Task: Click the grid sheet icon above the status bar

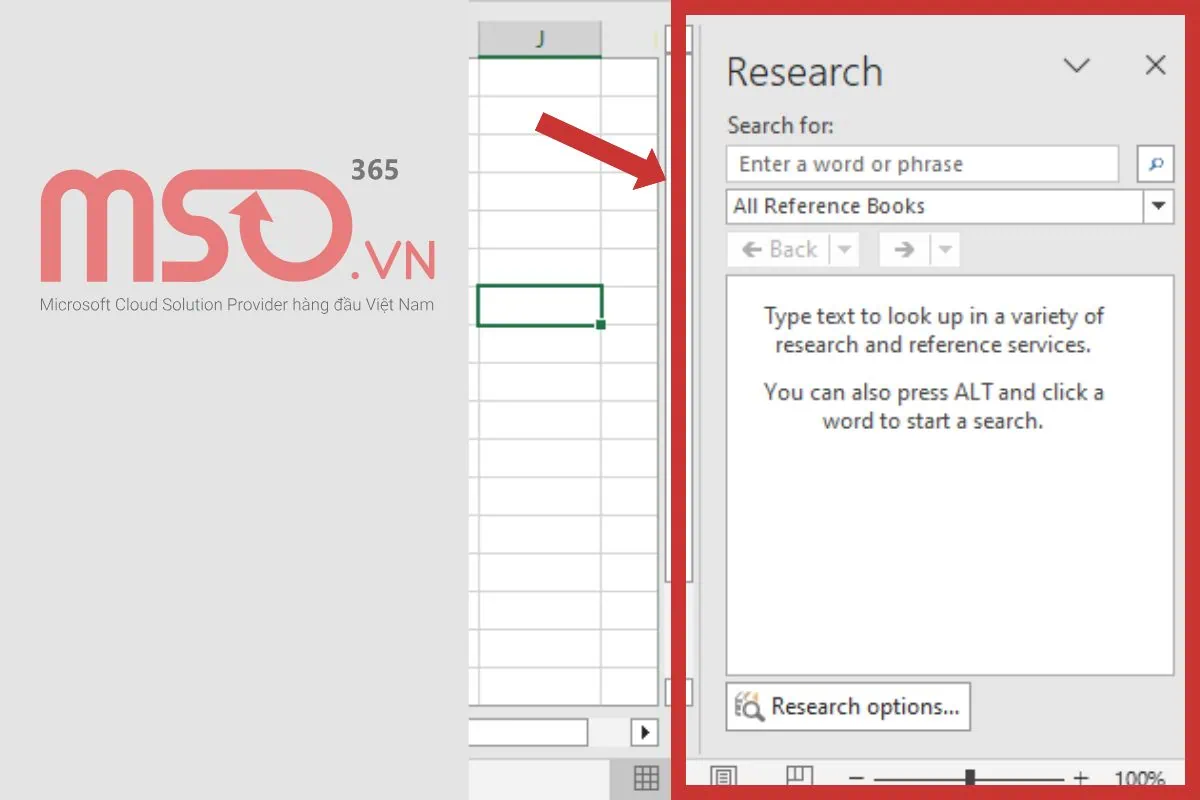Action: 646,778
